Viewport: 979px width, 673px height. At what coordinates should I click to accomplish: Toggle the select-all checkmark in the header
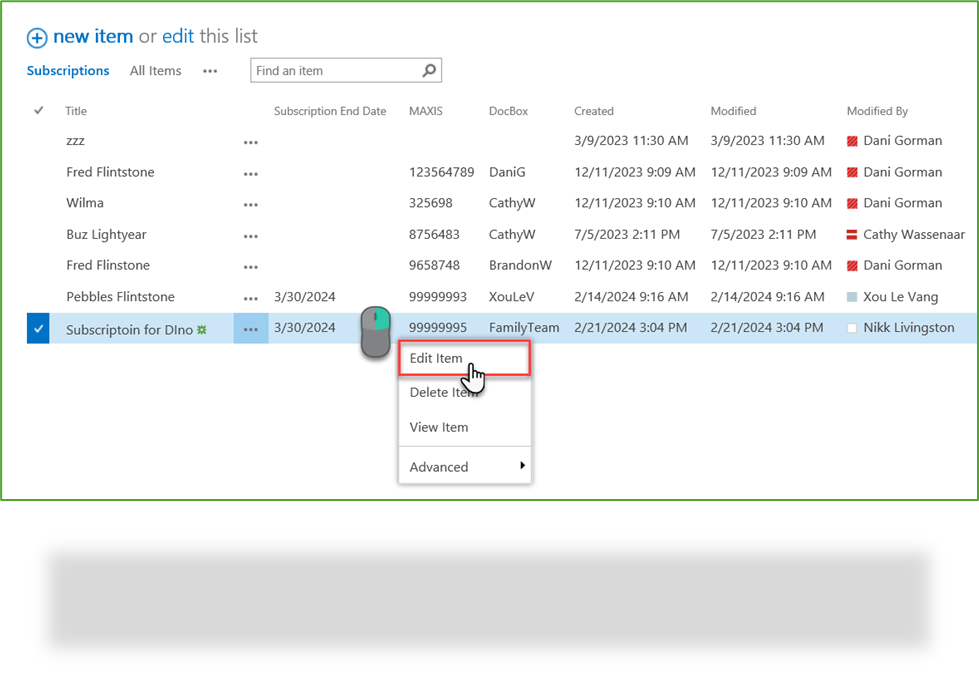click(37, 111)
